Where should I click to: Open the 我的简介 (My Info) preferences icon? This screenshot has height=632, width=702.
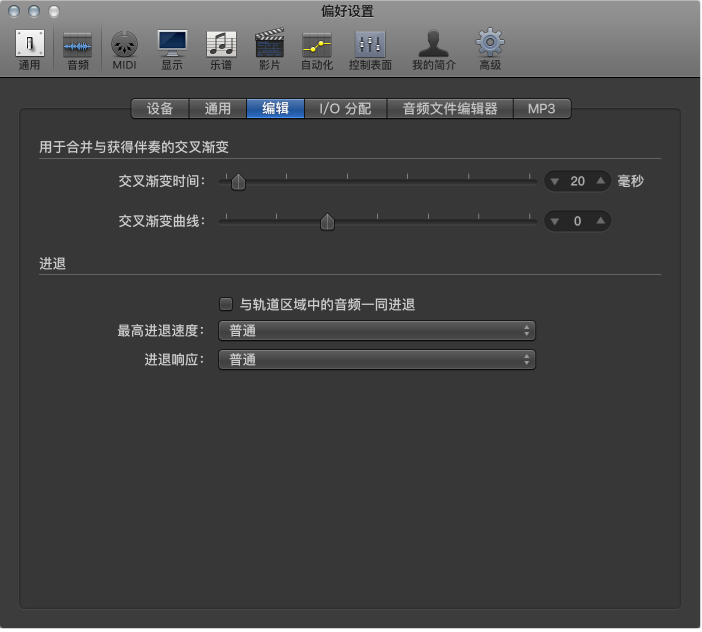pyautogui.click(x=433, y=49)
